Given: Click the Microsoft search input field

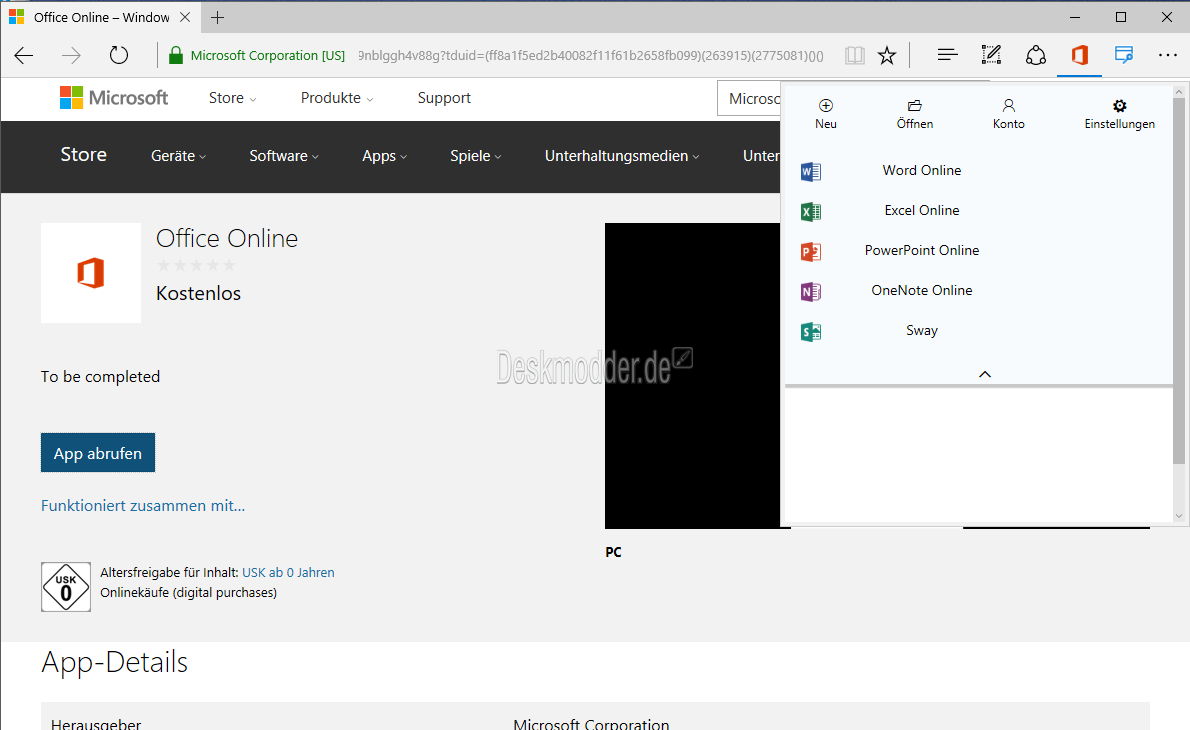Looking at the screenshot, I should pyautogui.click(x=749, y=99).
